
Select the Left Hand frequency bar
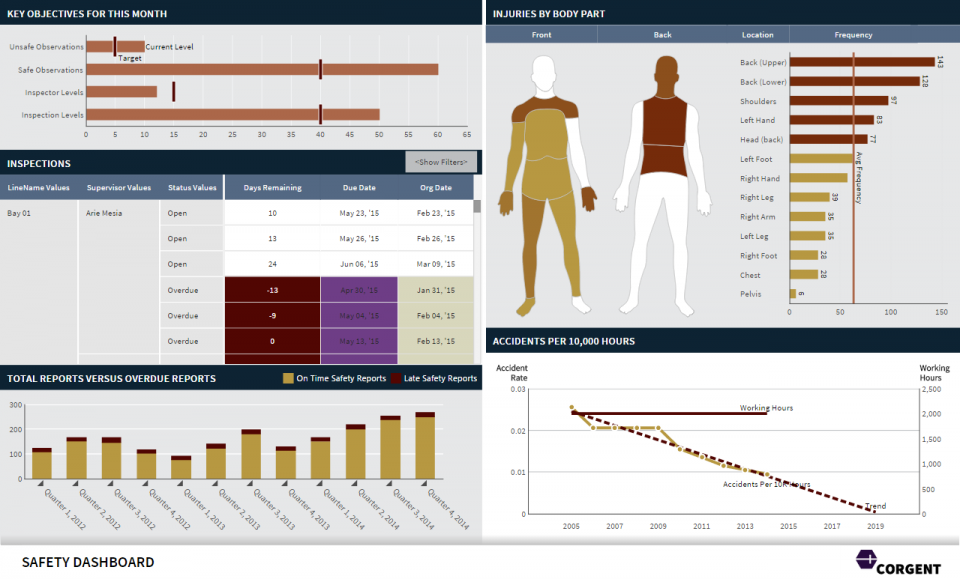click(831, 120)
